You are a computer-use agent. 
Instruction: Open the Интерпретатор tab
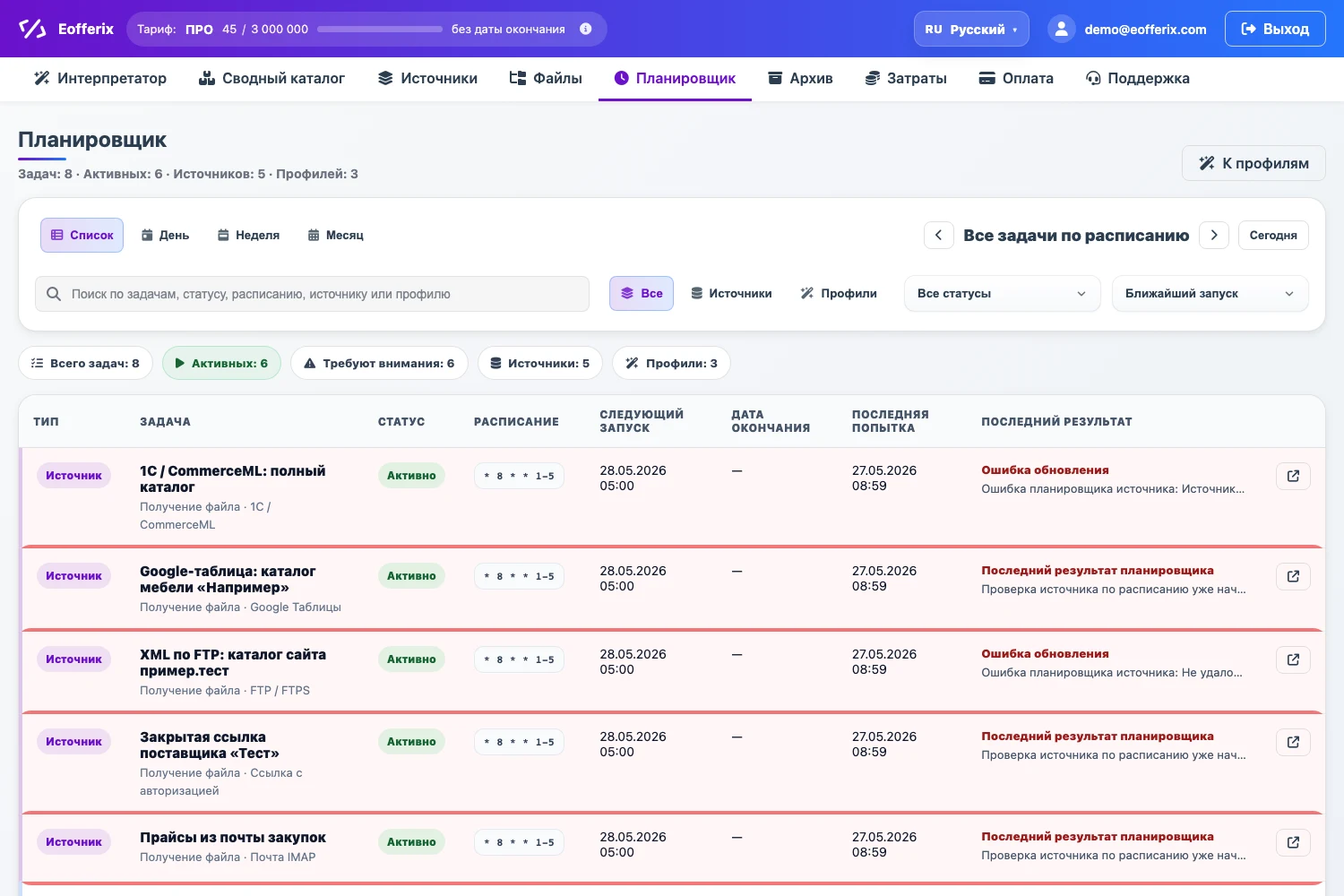click(100, 79)
